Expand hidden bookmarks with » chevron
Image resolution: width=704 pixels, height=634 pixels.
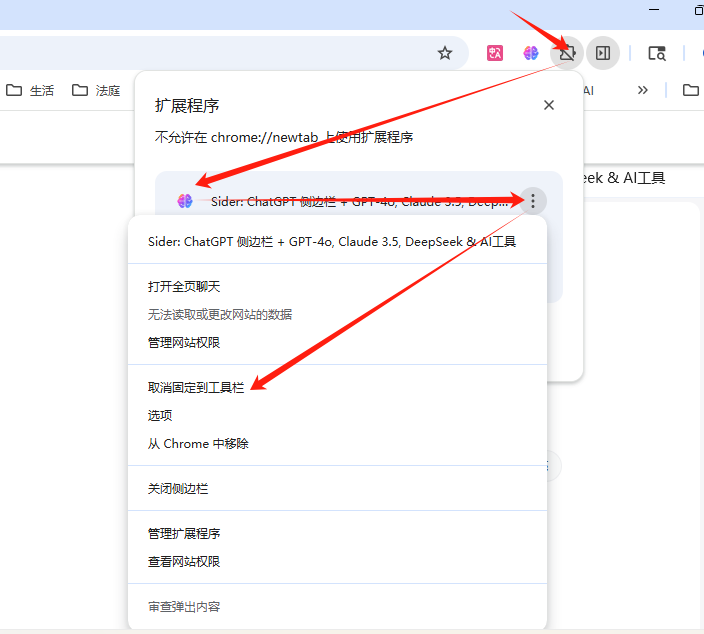(642, 90)
